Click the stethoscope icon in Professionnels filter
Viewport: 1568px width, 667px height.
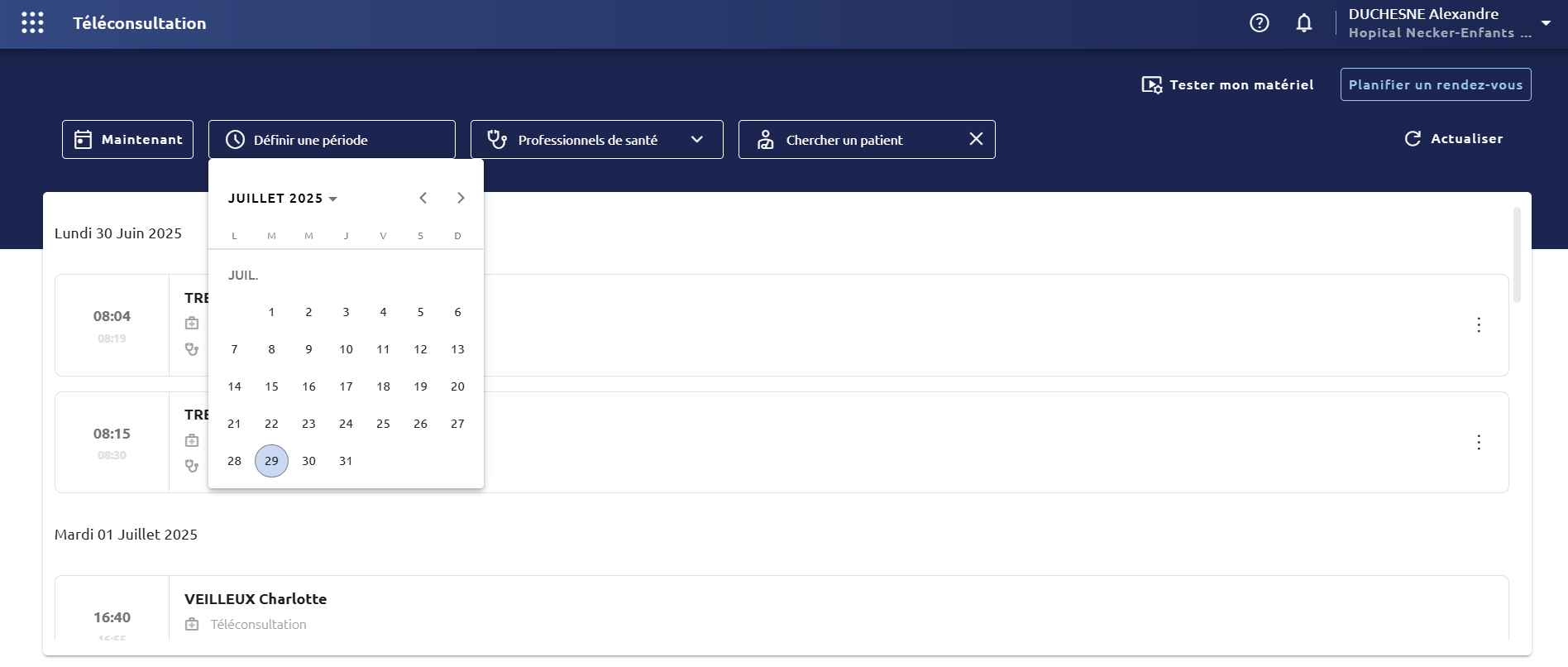click(x=497, y=139)
